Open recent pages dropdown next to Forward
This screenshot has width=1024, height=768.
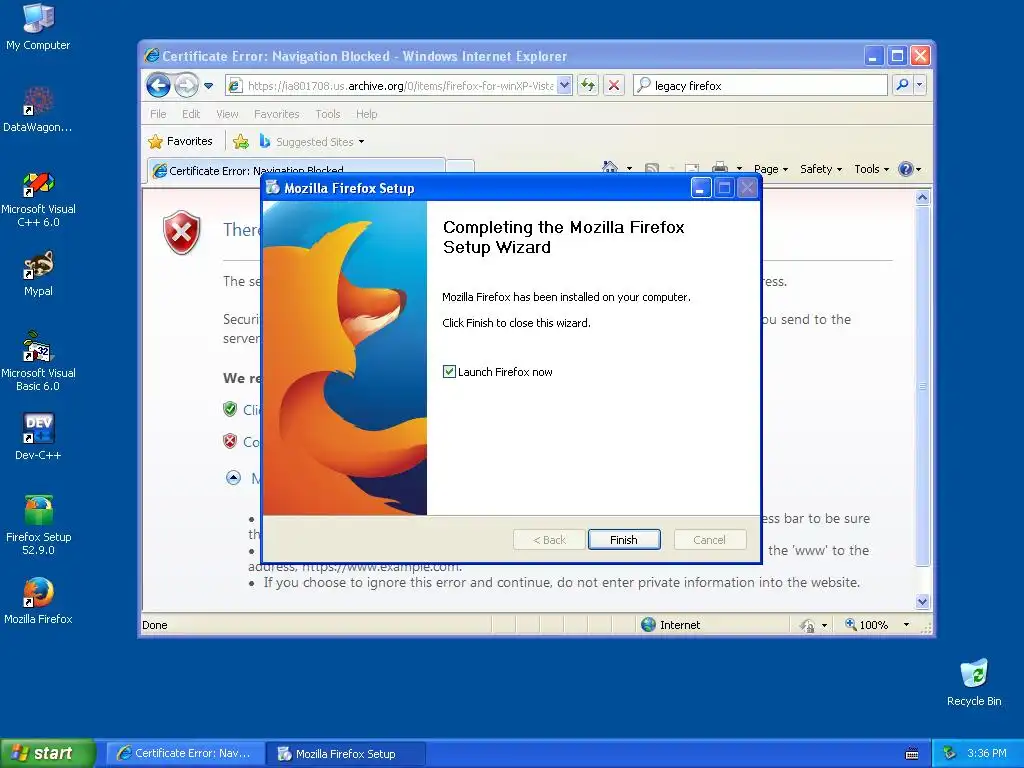(208, 86)
